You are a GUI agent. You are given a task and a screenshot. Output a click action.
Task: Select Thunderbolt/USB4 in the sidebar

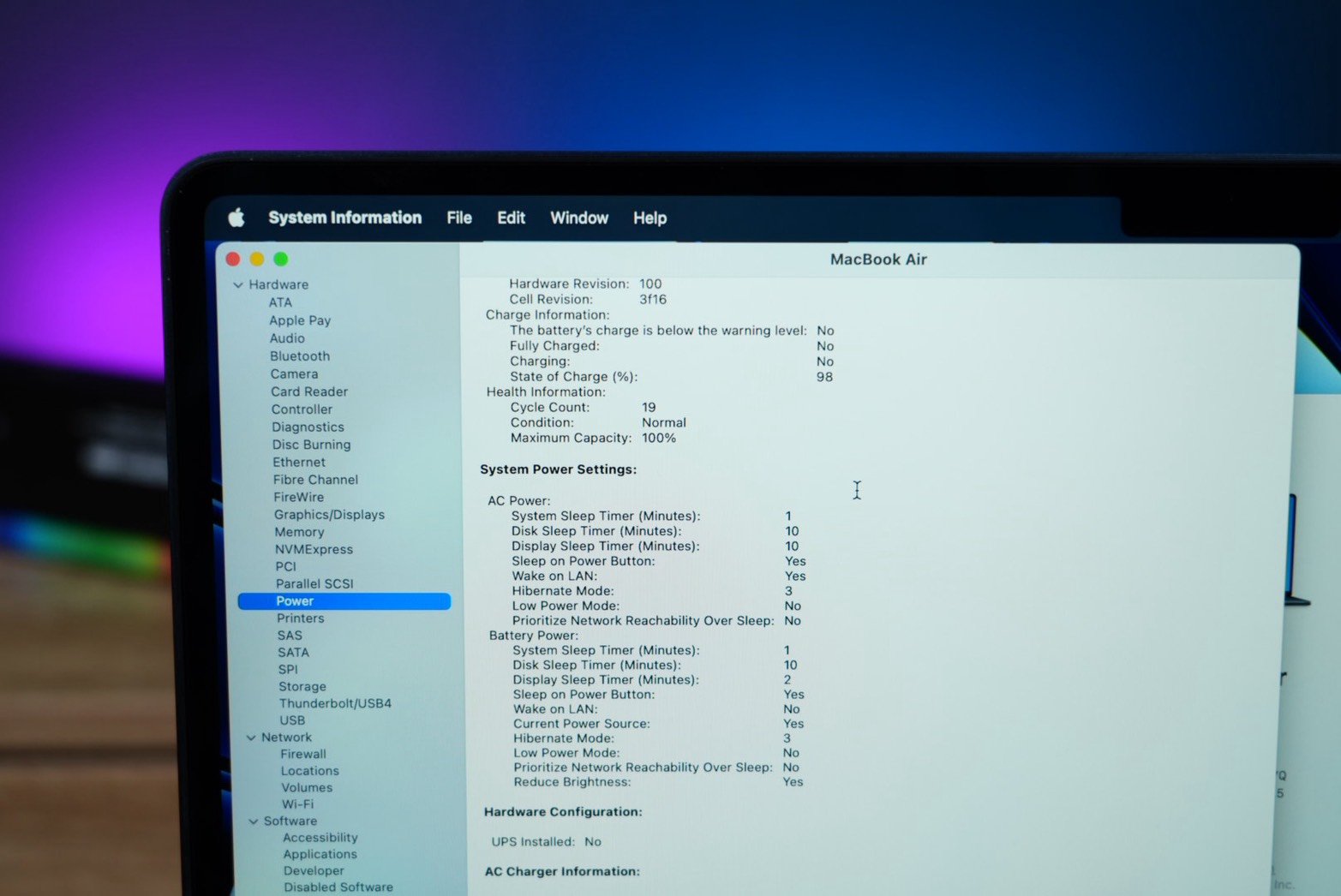[335, 703]
